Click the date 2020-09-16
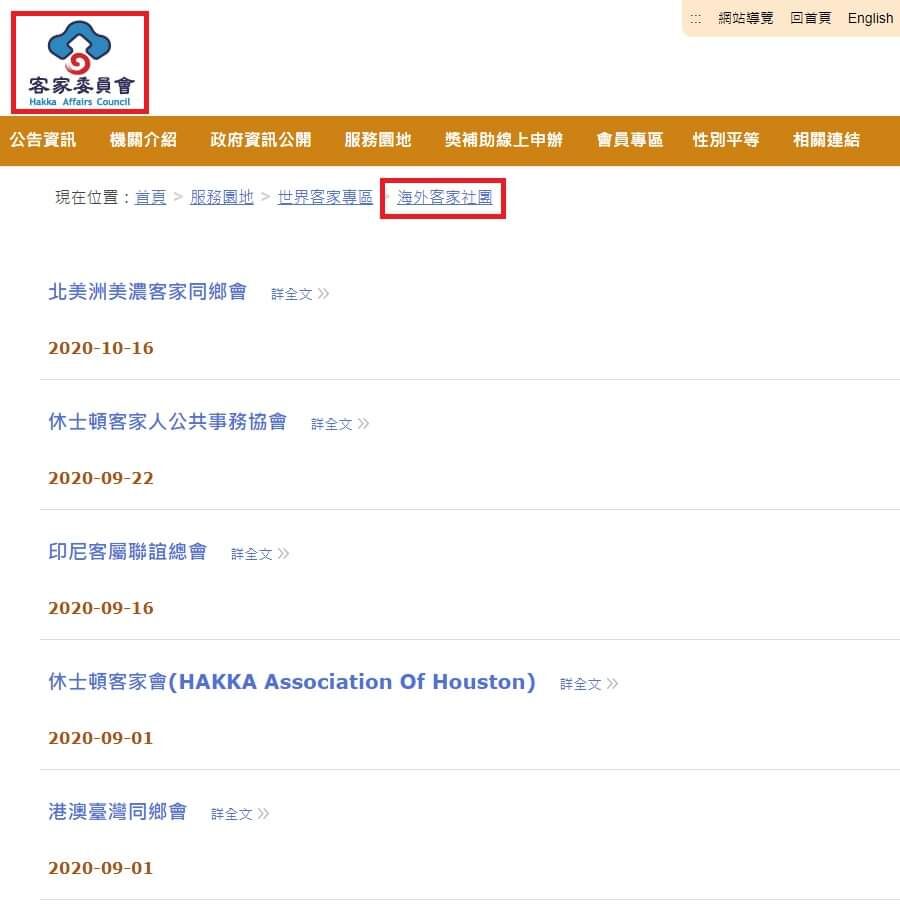Image resolution: width=900 pixels, height=906 pixels. pos(101,608)
